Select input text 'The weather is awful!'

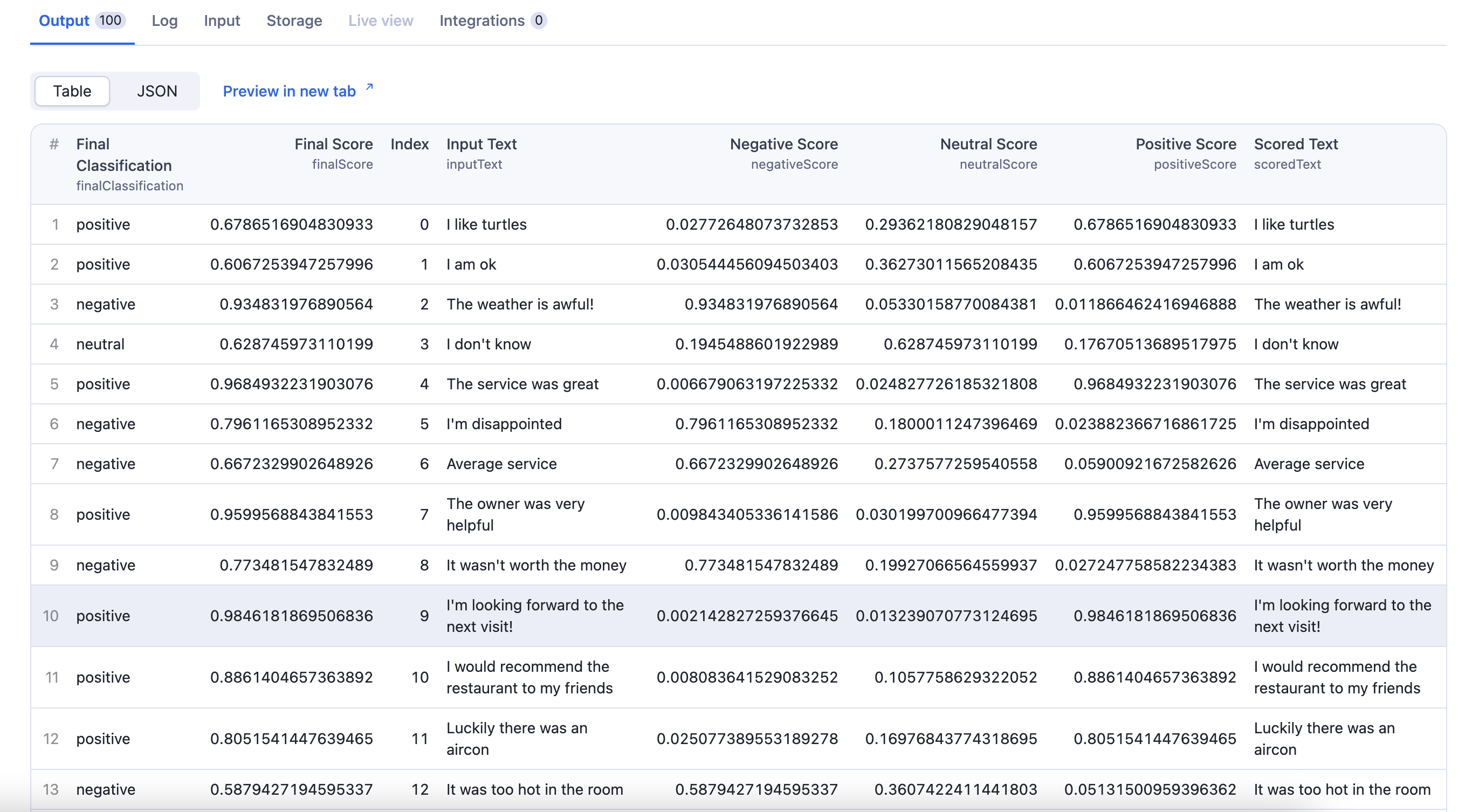pos(520,304)
